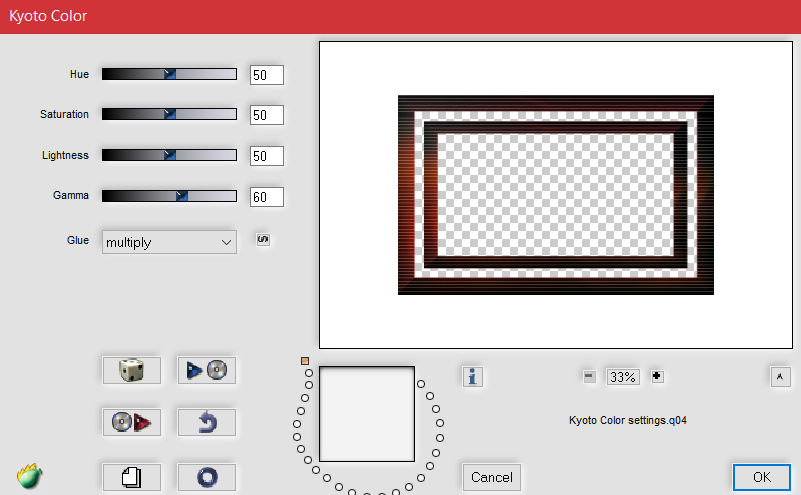
Task: Click the green flaming apple logo
Action: coord(30,476)
